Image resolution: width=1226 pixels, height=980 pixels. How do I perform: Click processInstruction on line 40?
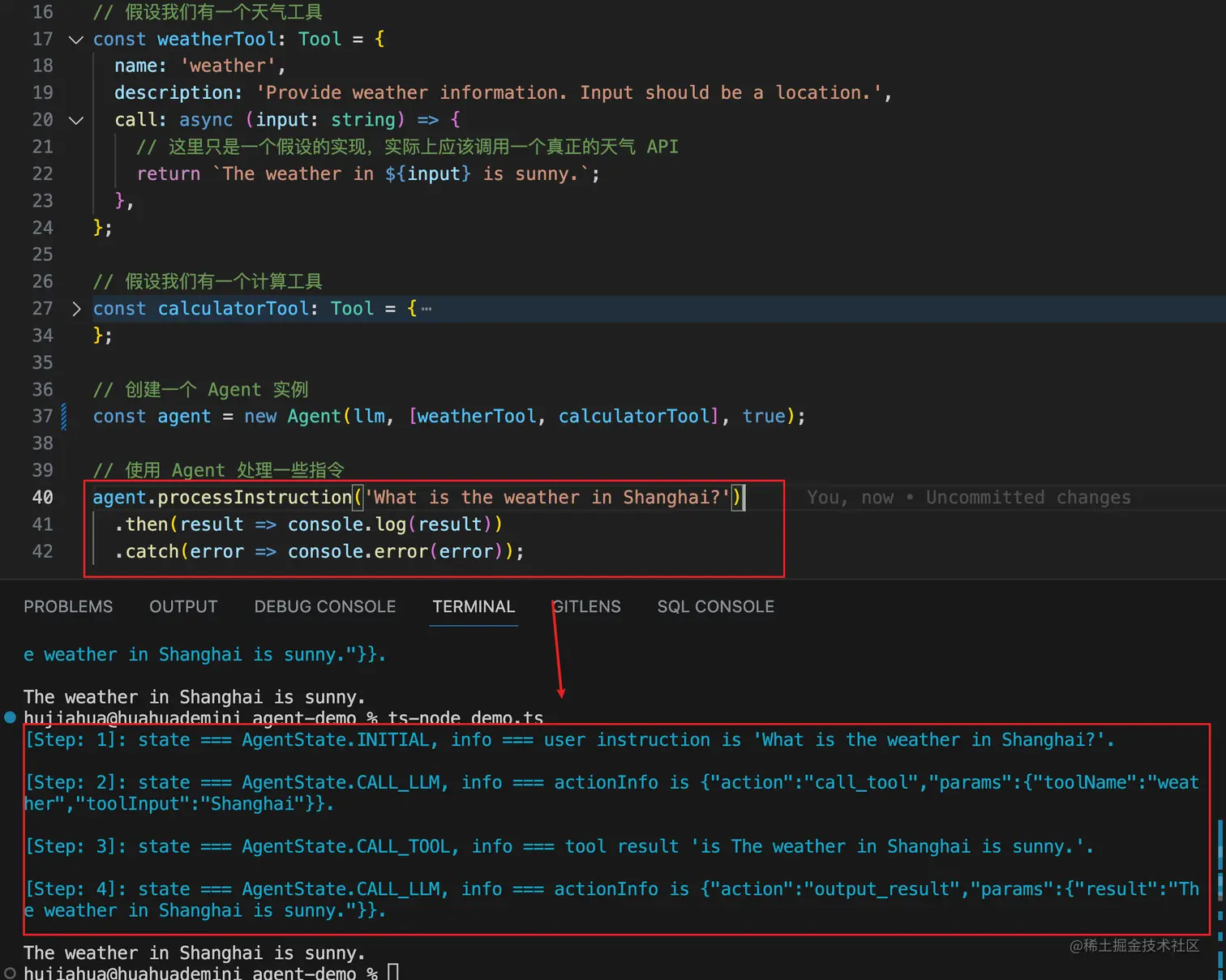255,498
